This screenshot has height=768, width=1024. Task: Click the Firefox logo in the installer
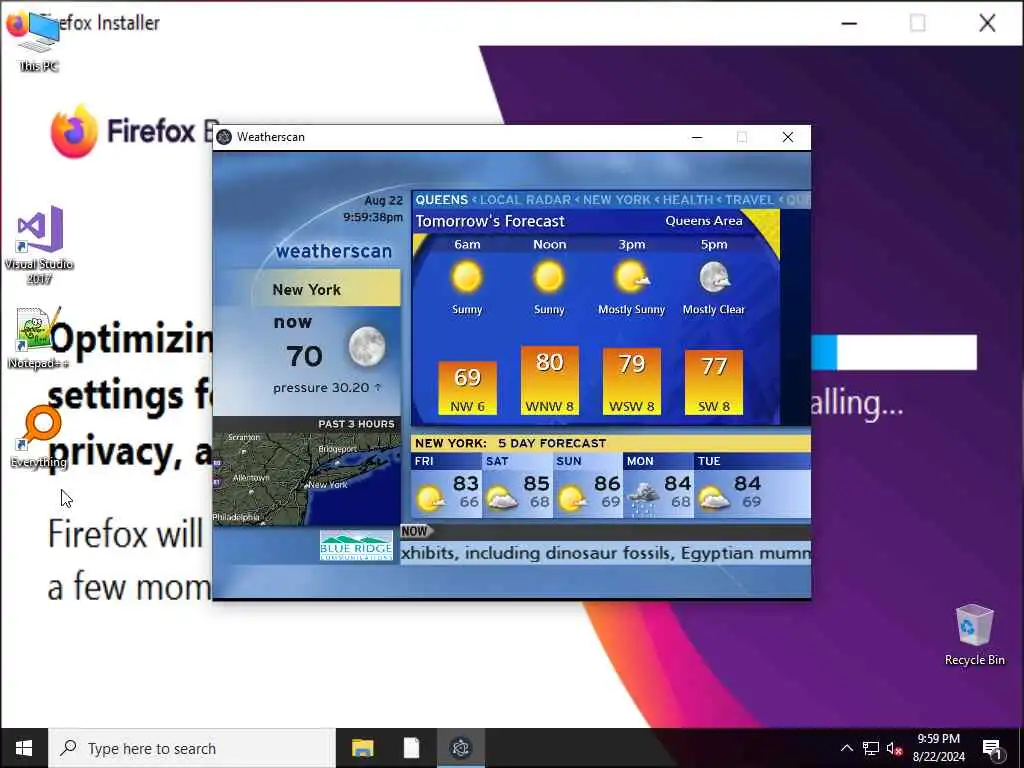[x=74, y=131]
